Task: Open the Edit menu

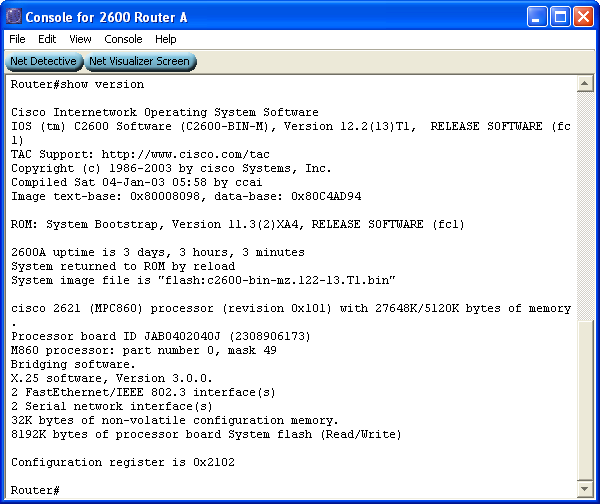Action: (x=47, y=39)
